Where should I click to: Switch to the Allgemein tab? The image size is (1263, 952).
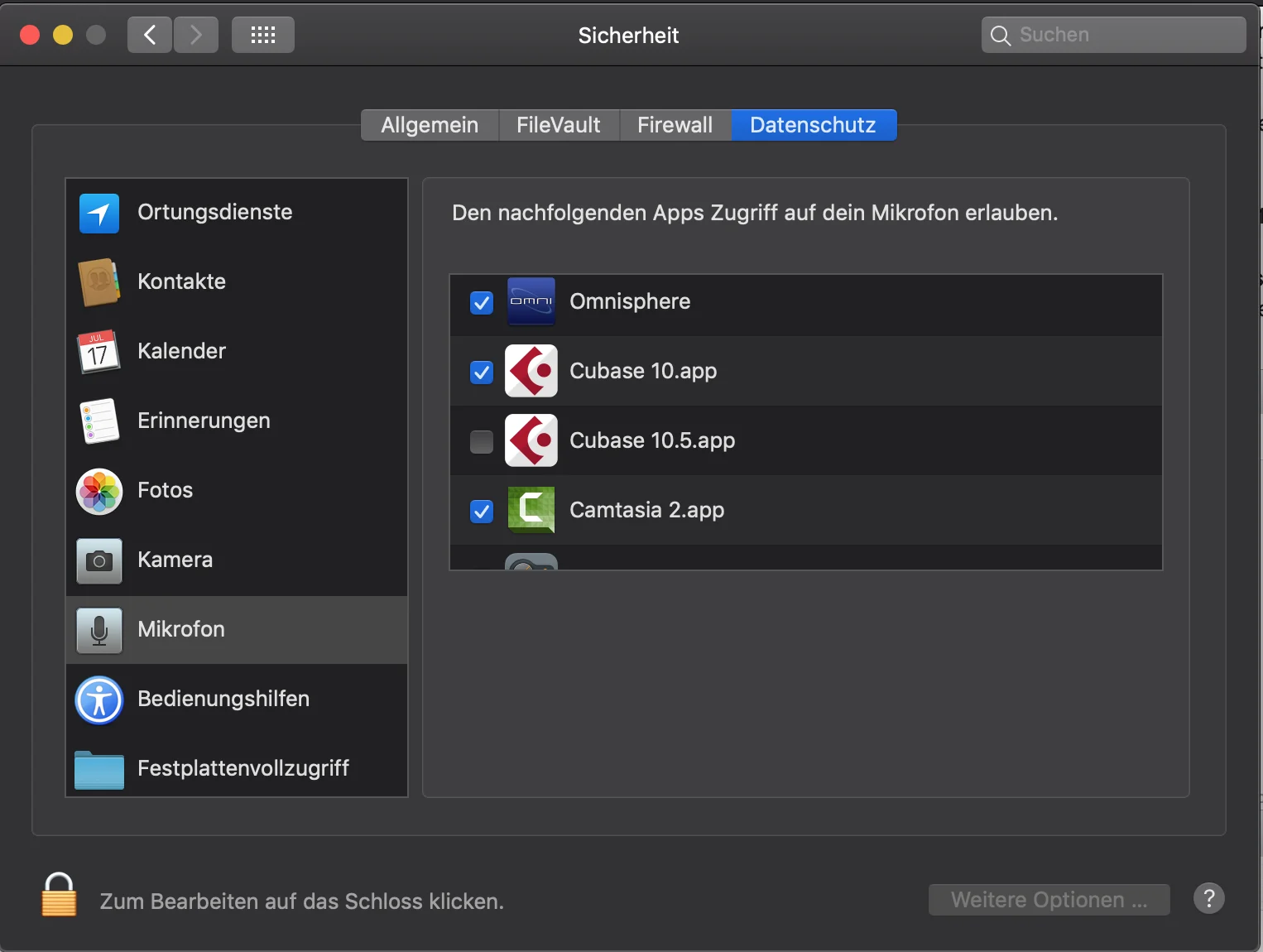[430, 125]
